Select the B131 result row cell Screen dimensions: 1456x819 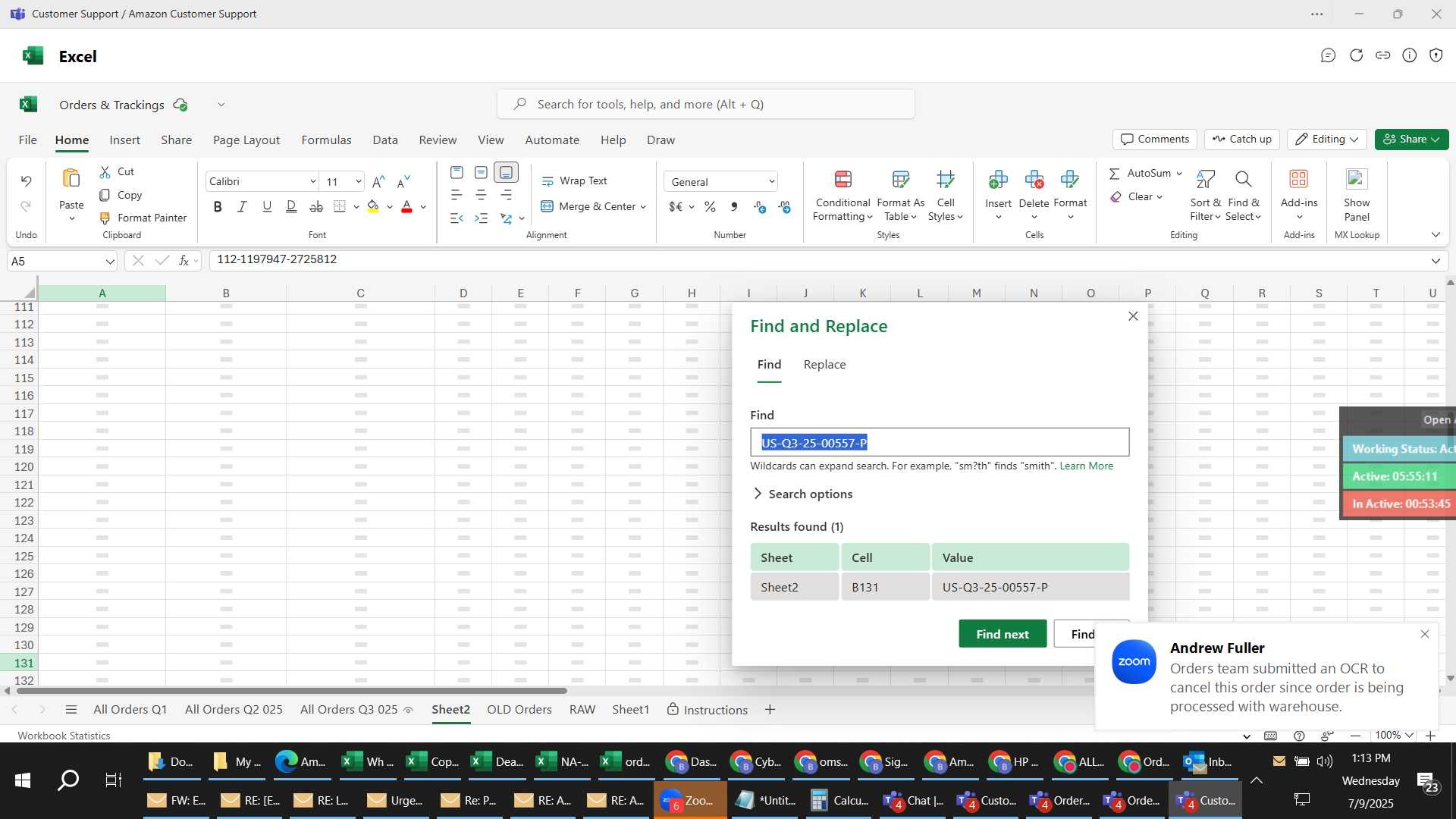click(x=885, y=588)
